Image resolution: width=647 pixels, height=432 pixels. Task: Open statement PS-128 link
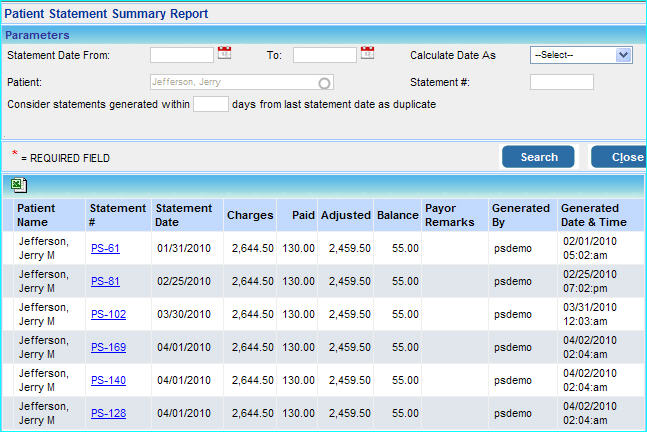click(x=108, y=413)
